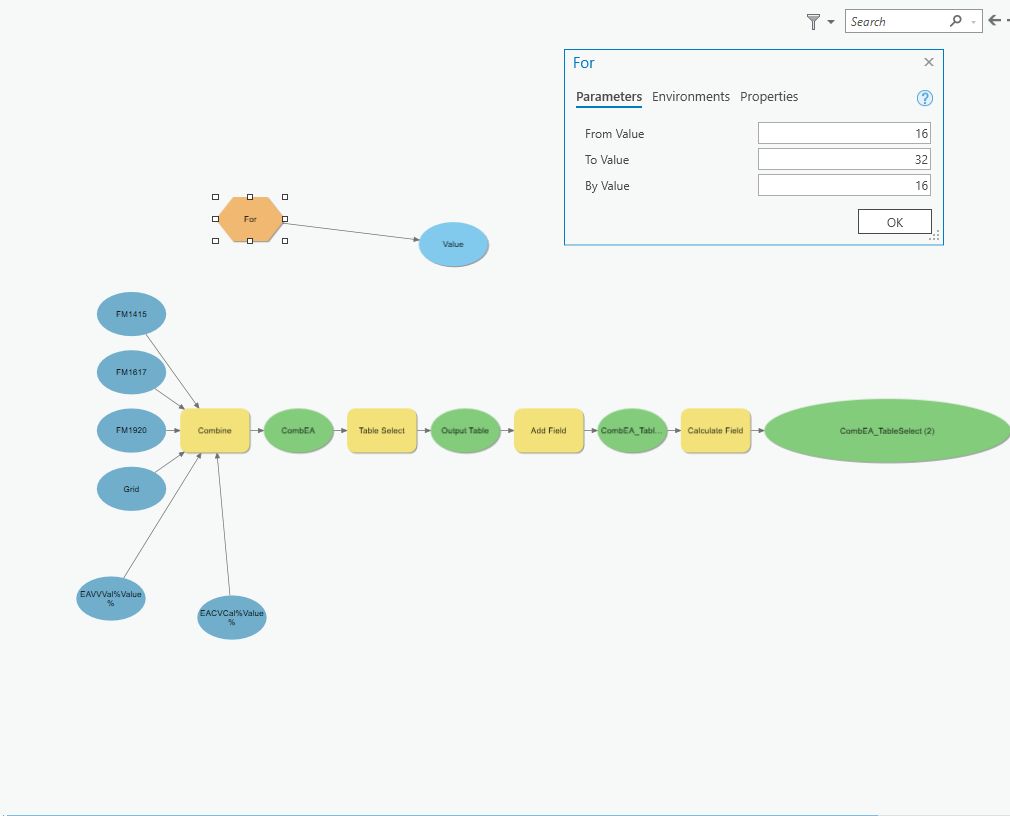Click the search magnifier icon
Viewport: 1010px width, 816px height.
click(x=956, y=21)
